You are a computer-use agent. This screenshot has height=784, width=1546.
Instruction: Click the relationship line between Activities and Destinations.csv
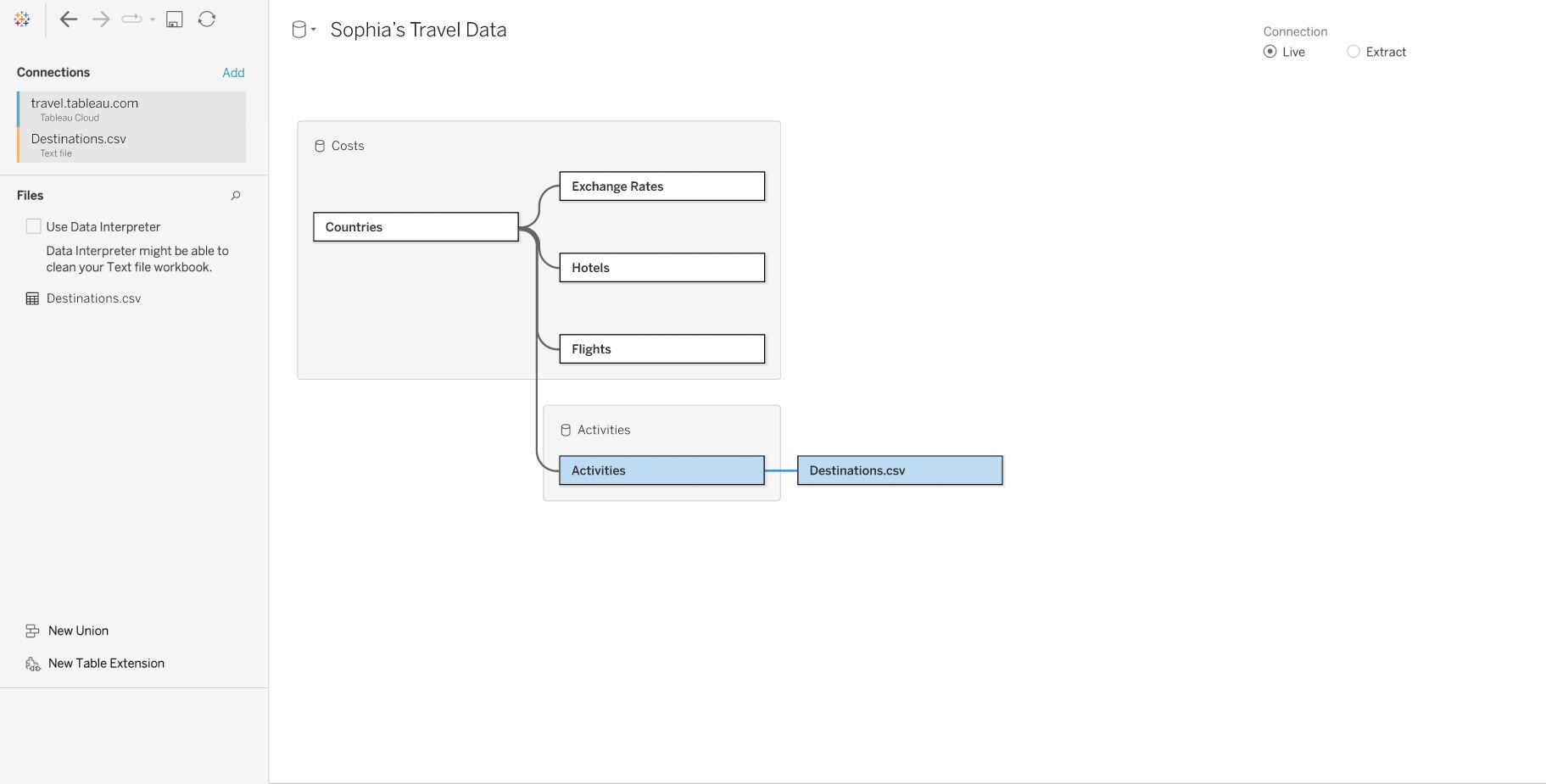[x=781, y=470]
